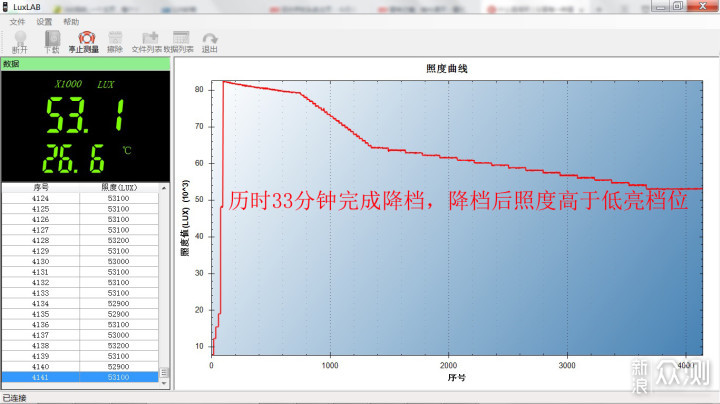Select data row 4137

click(80, 335)
